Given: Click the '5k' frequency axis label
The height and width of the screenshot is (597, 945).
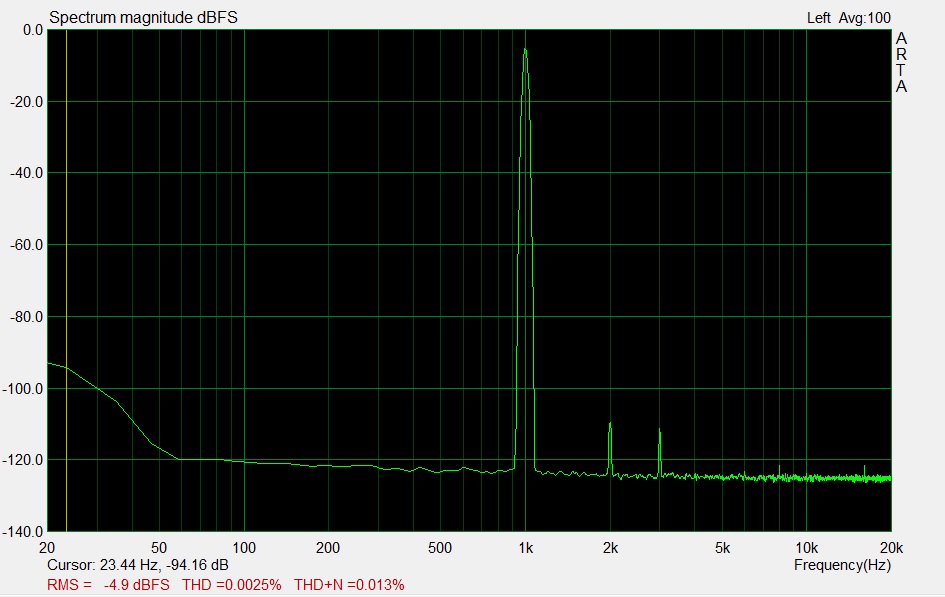Looking at the screenshot, I should tap(723, 548).
